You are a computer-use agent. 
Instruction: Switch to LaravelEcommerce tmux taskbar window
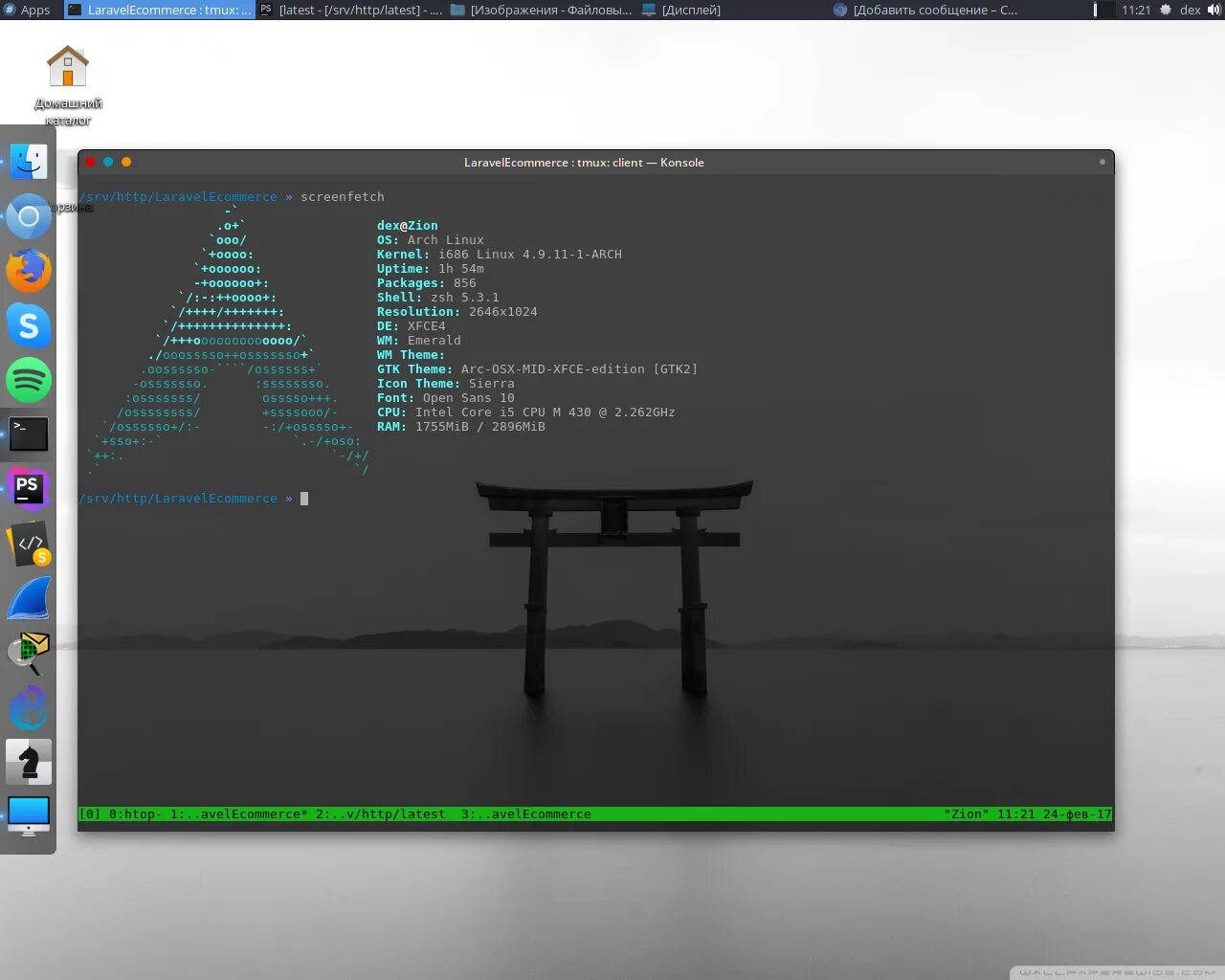pos(160,10)
